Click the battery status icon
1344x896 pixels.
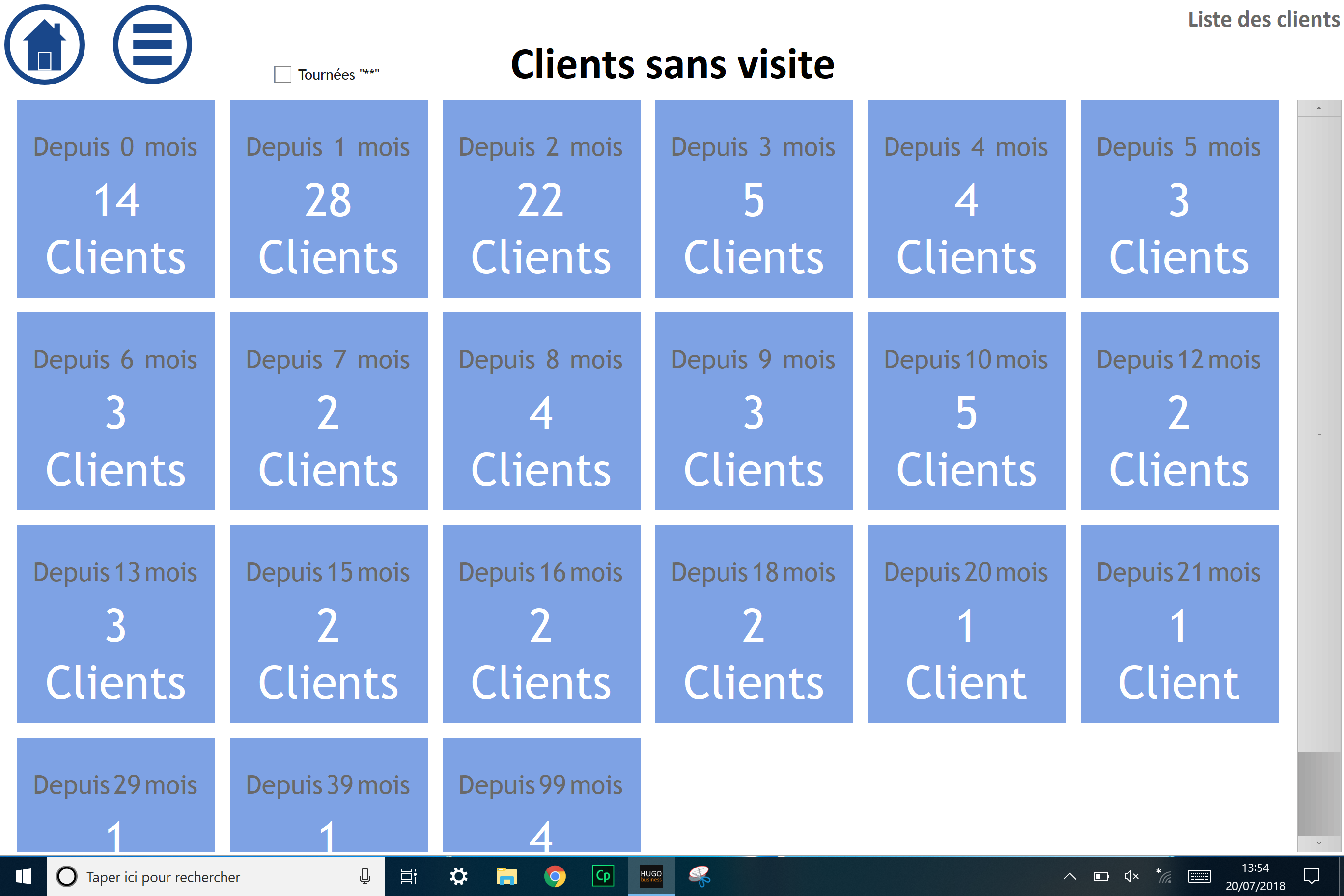(x=1101, y=876)
